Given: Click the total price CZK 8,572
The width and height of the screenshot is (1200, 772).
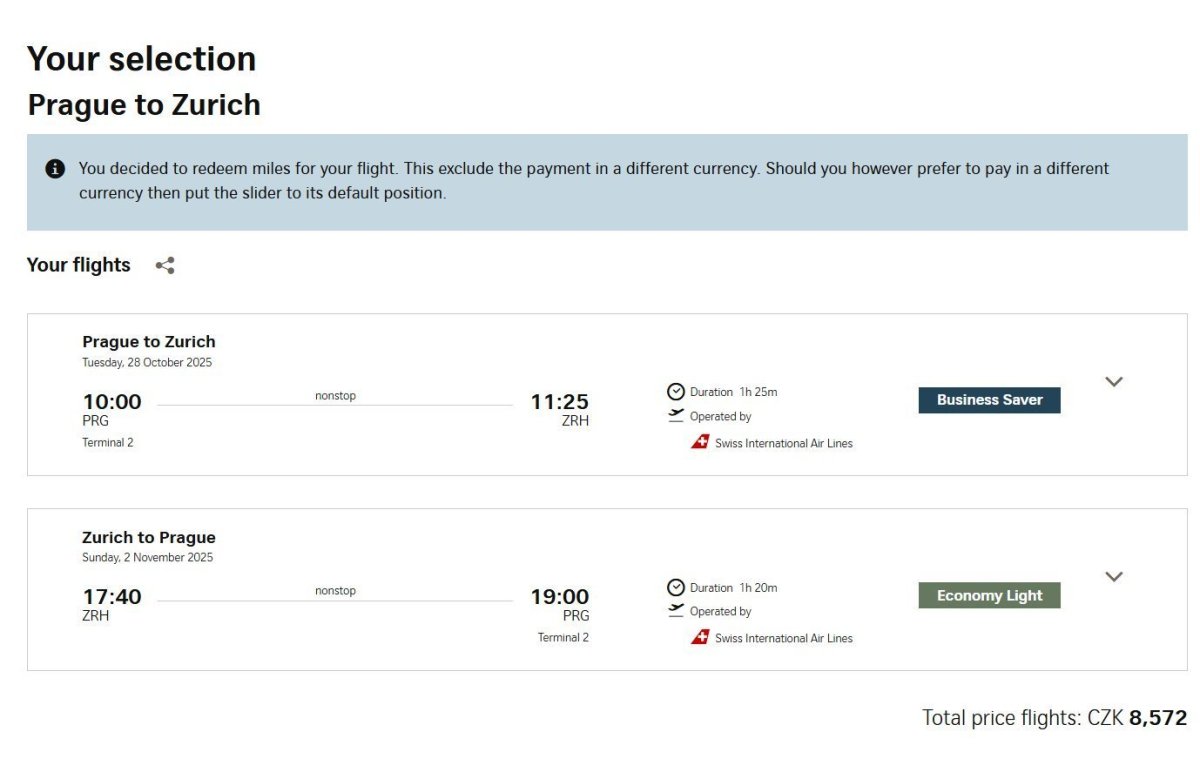Looking at the screenshot, I should pos(1055,717).
